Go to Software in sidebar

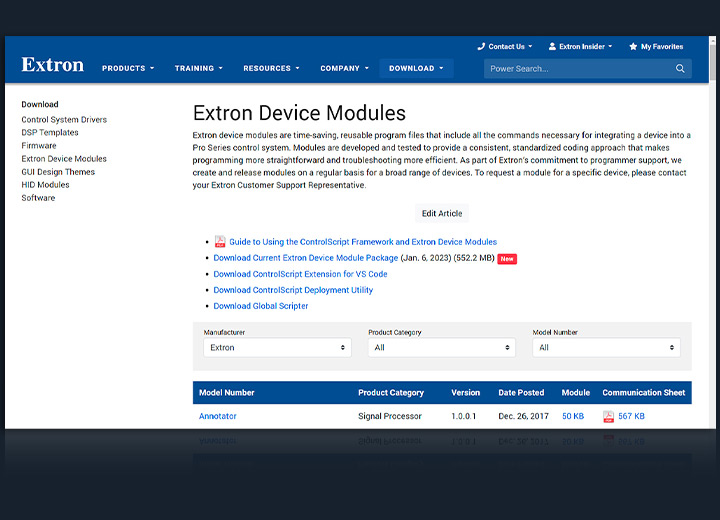tap(38, 198)
